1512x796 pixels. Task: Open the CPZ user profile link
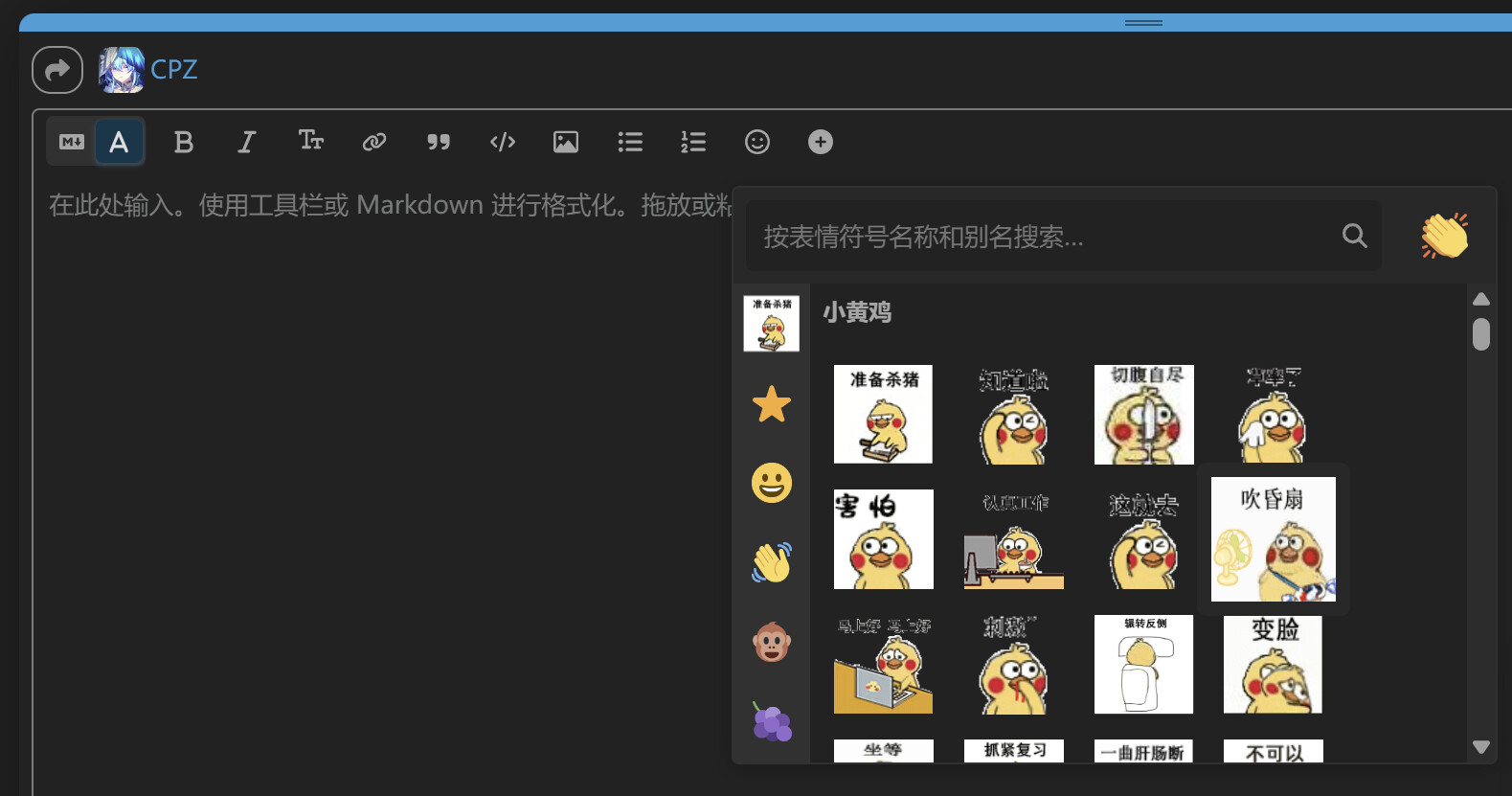[173, 70]
